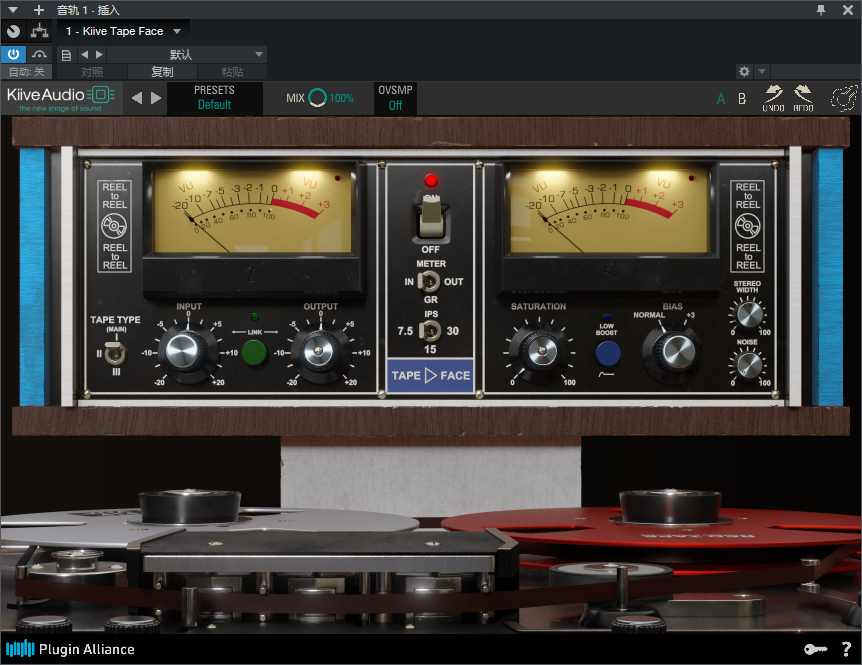862x665 pixels.
Task: Flip the ON/OFF tape power switch
Action: coord(430,218)
